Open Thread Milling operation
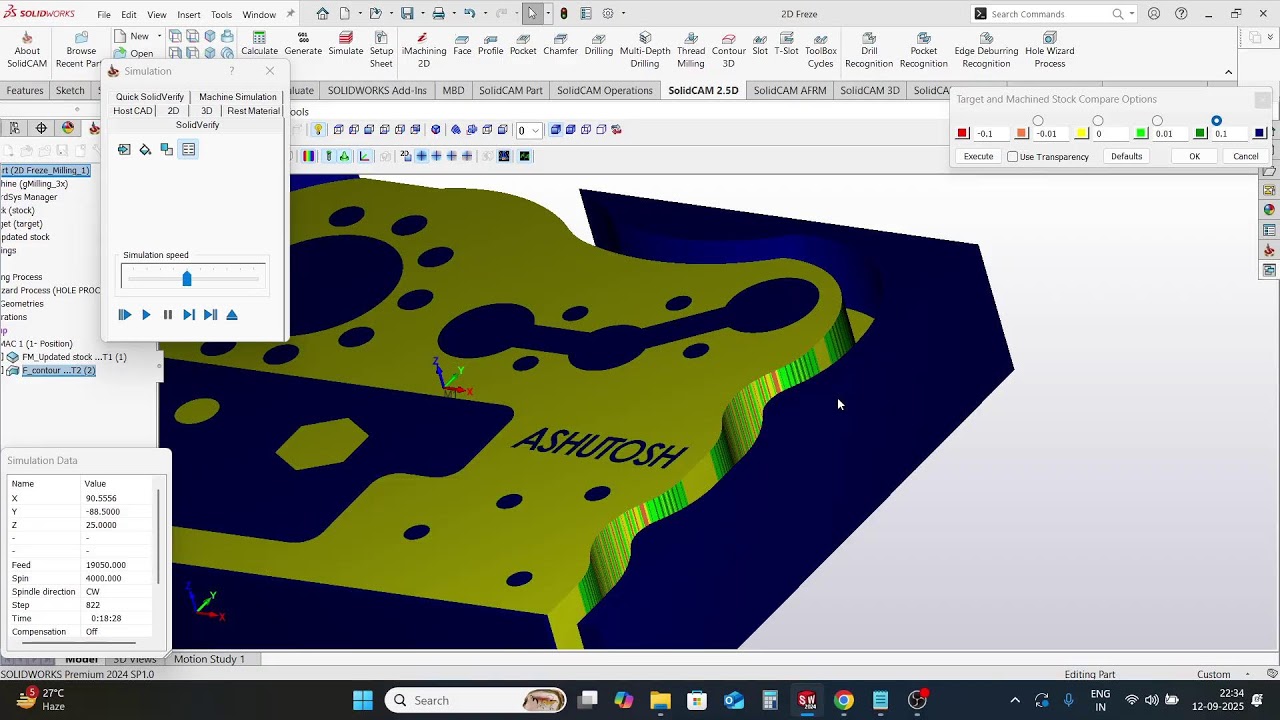The height and width of the screenshot is (720, 1280). tap(691, 50)
